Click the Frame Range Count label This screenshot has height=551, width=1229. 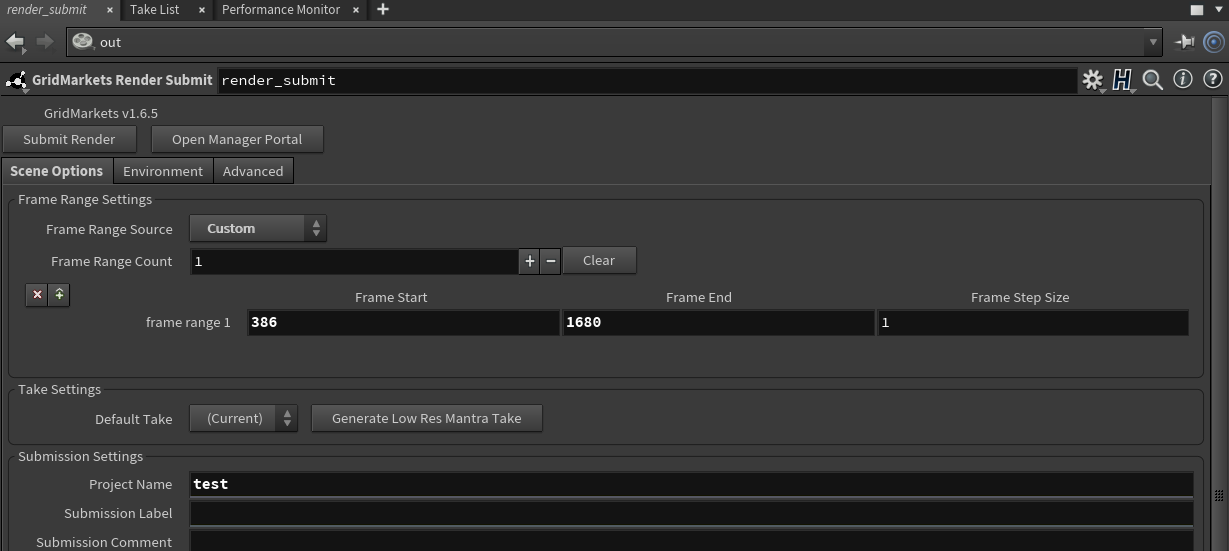[x=112, y=261]
